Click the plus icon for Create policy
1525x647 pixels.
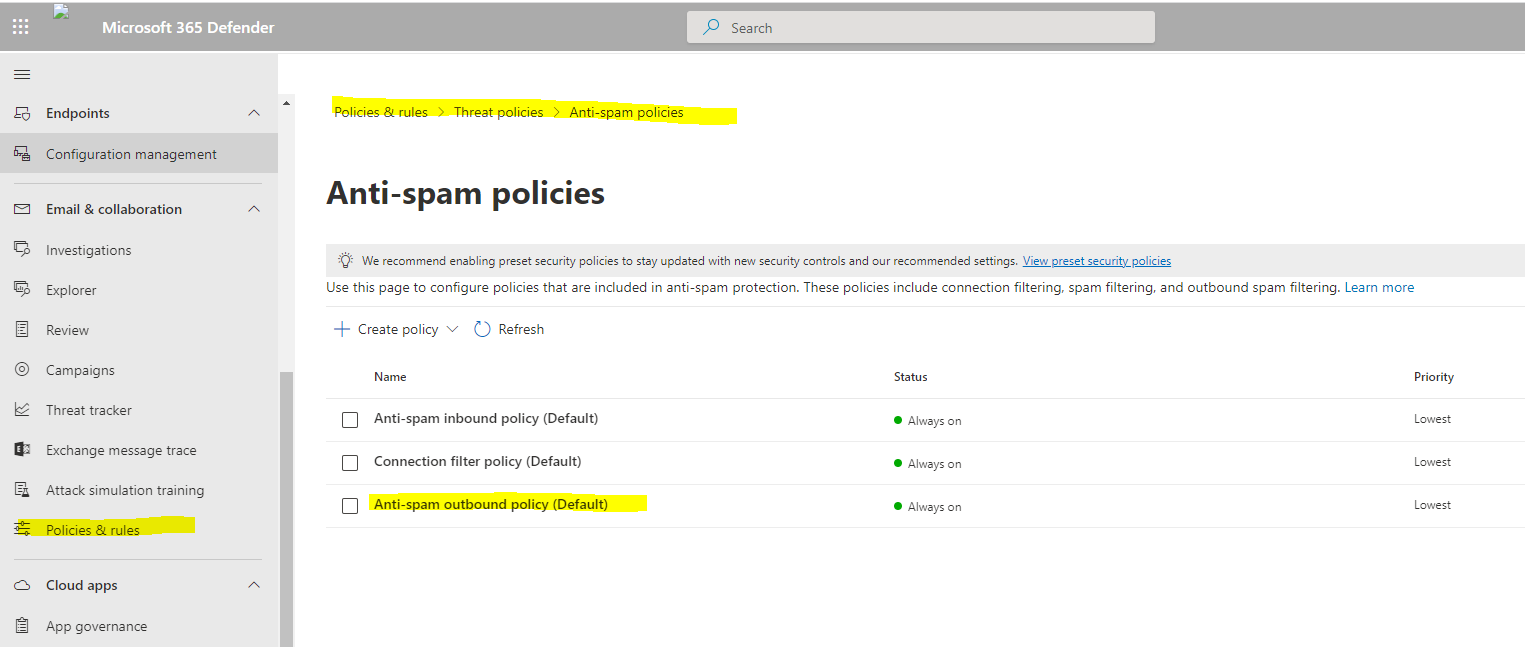[342, 329]
